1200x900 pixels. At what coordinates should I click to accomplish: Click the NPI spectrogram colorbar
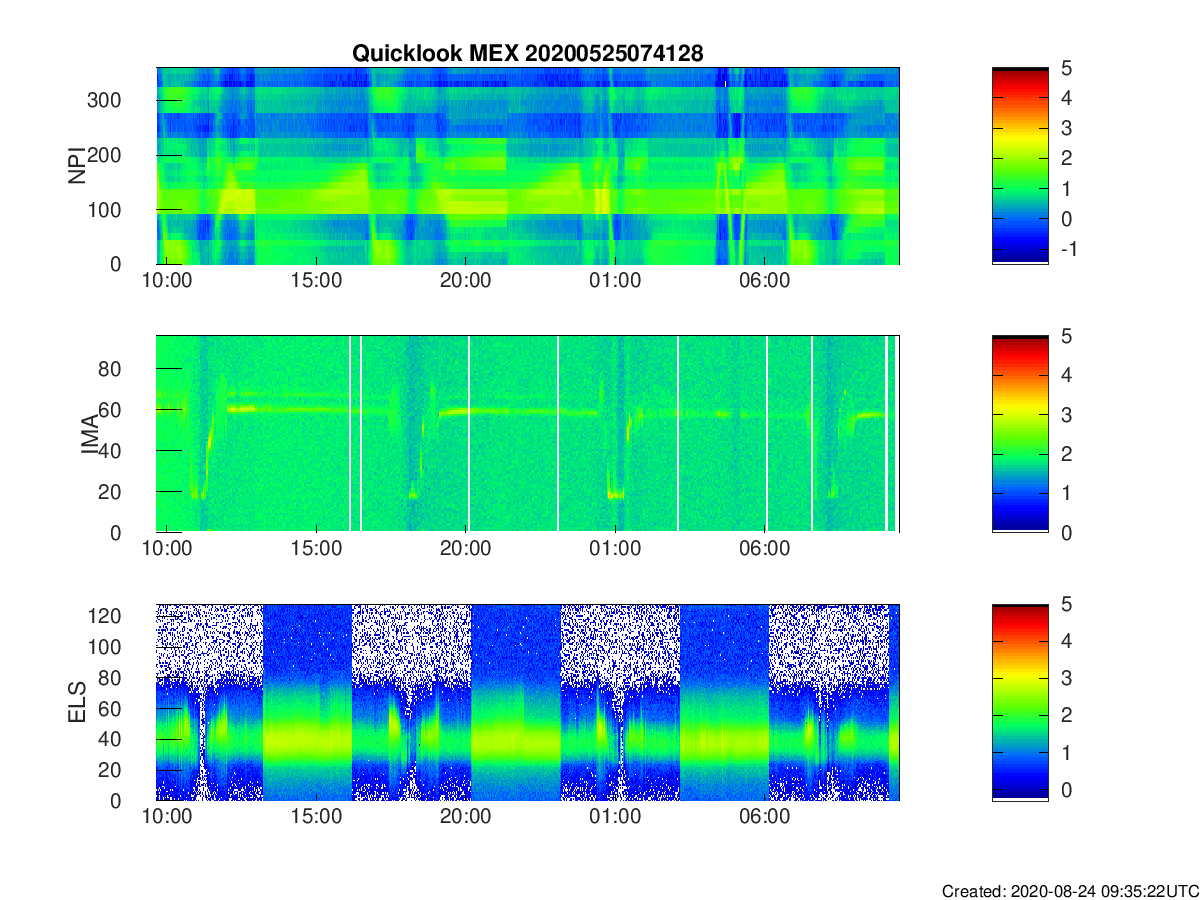click(x=1020, y=166)
